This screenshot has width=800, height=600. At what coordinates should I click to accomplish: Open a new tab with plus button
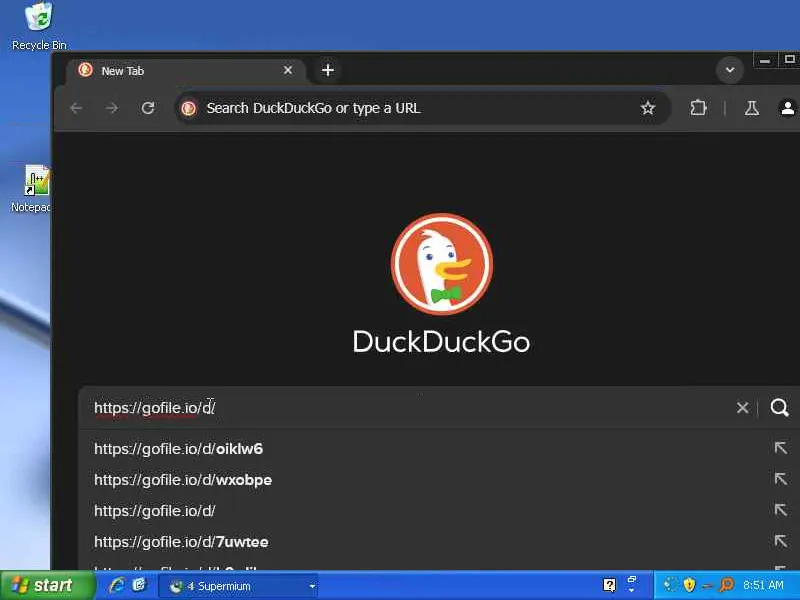(328, 70)
